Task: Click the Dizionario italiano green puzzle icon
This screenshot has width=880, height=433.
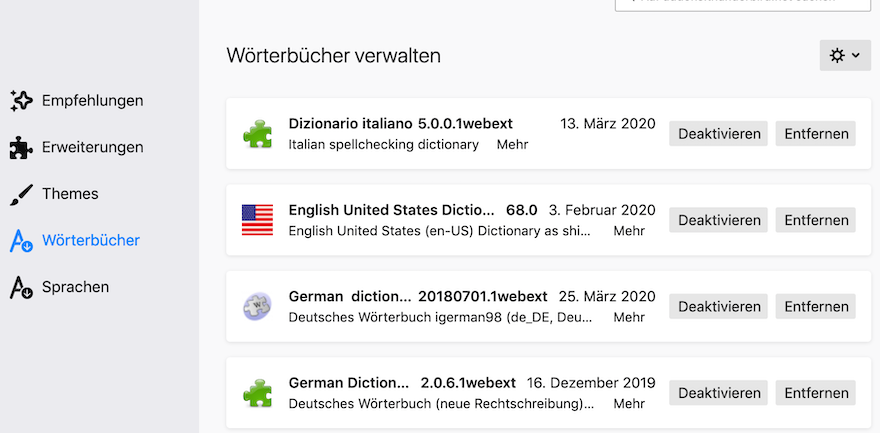Action: [x=257, y=134]
